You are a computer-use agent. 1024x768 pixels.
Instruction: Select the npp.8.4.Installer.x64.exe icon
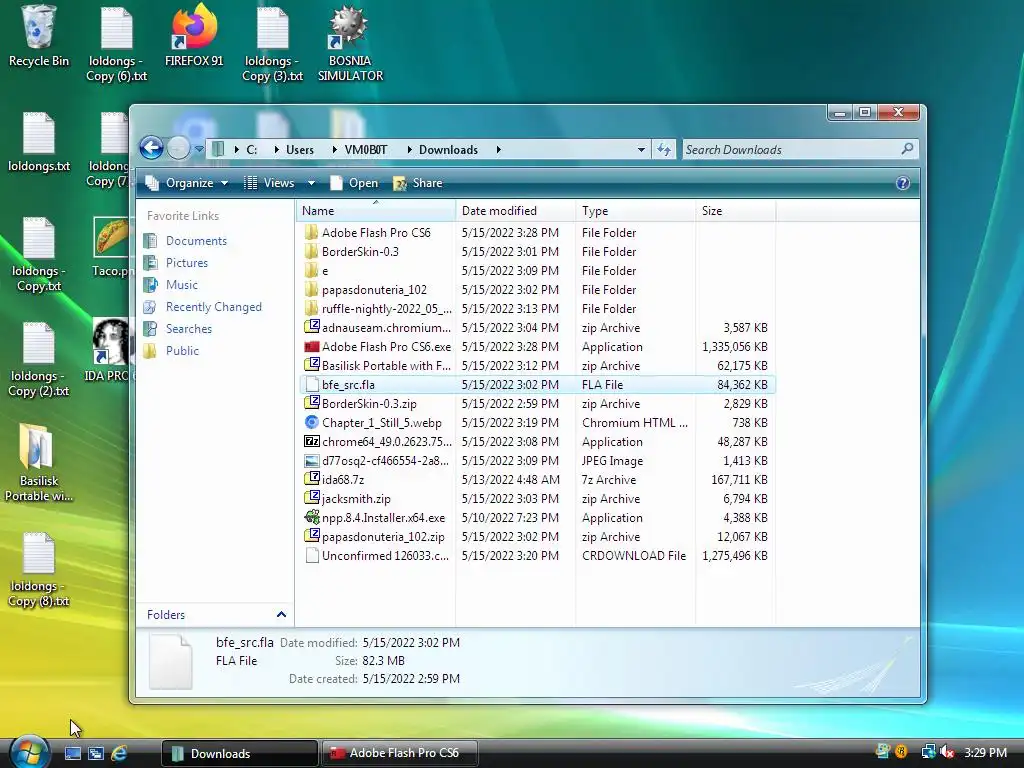coord(312,517)
